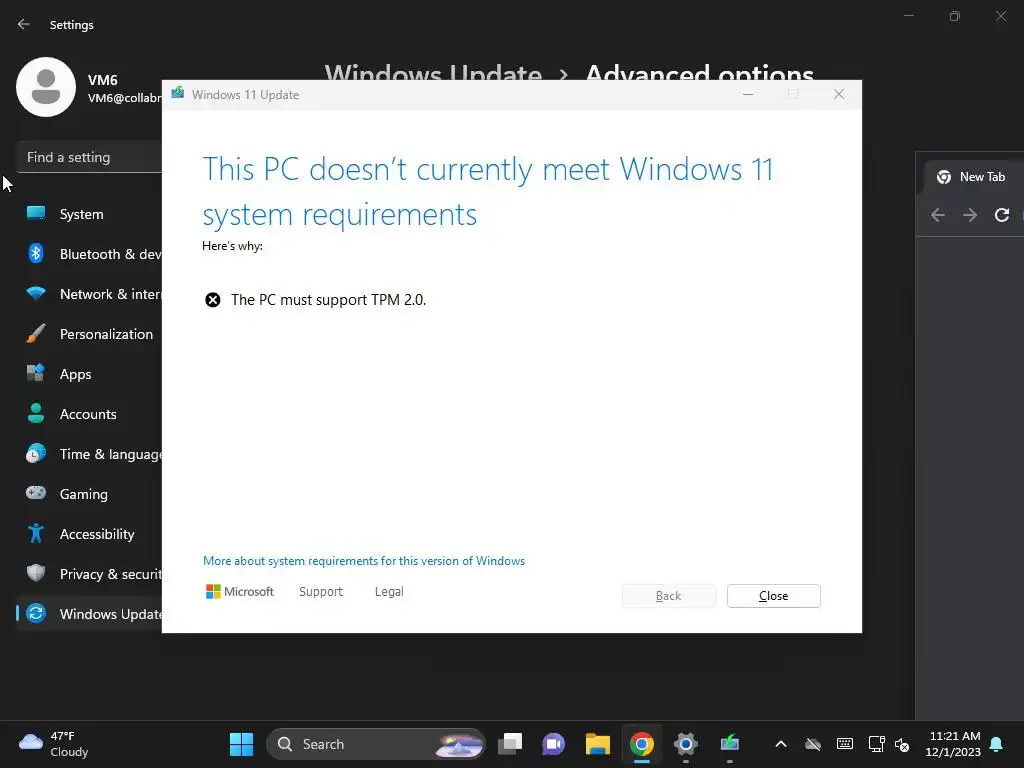
Task: Open System in the Settings sidebar
Action: [x=89, y=214]
